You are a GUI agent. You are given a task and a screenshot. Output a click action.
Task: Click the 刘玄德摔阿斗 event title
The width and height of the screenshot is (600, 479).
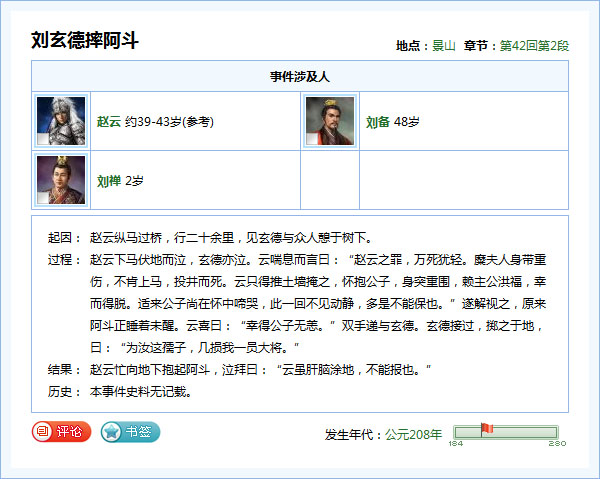[85, 41]
